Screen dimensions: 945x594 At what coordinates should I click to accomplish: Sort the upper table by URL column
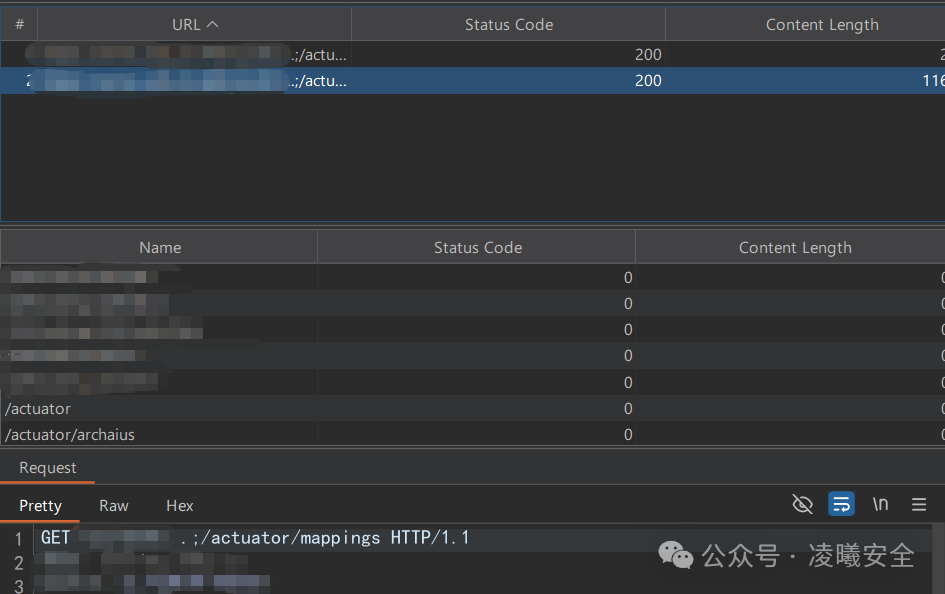pos(195,25)
